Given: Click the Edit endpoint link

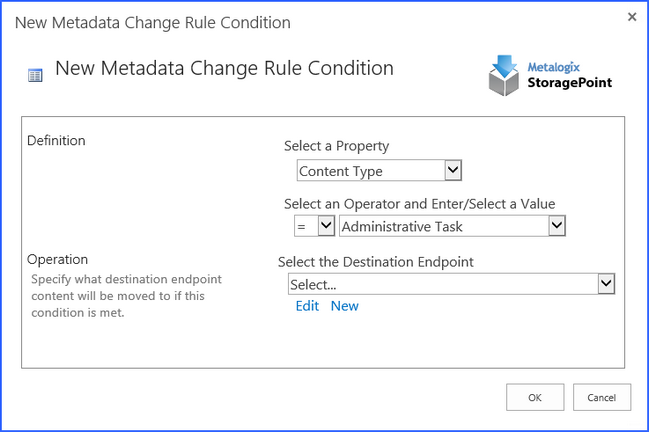Looking at the screenshot, I should [307, 306].
